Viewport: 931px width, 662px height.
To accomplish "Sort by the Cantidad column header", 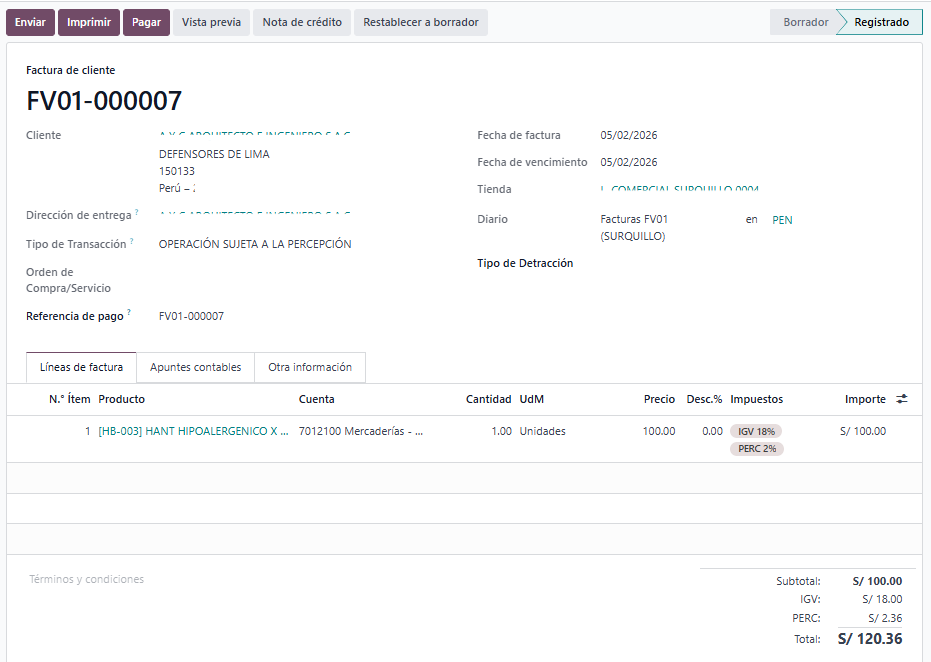I will pos(488,399).
